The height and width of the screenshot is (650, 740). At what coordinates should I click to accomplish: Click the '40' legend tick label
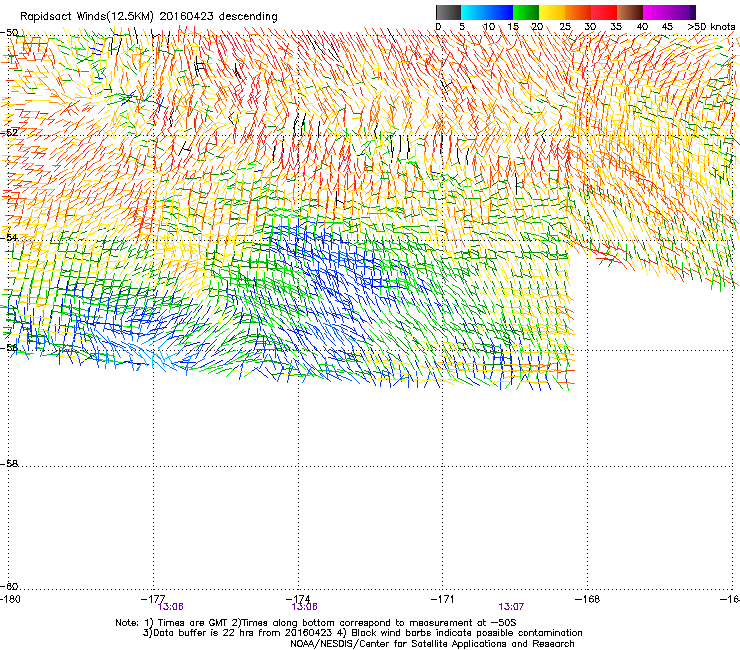(642, 27)
